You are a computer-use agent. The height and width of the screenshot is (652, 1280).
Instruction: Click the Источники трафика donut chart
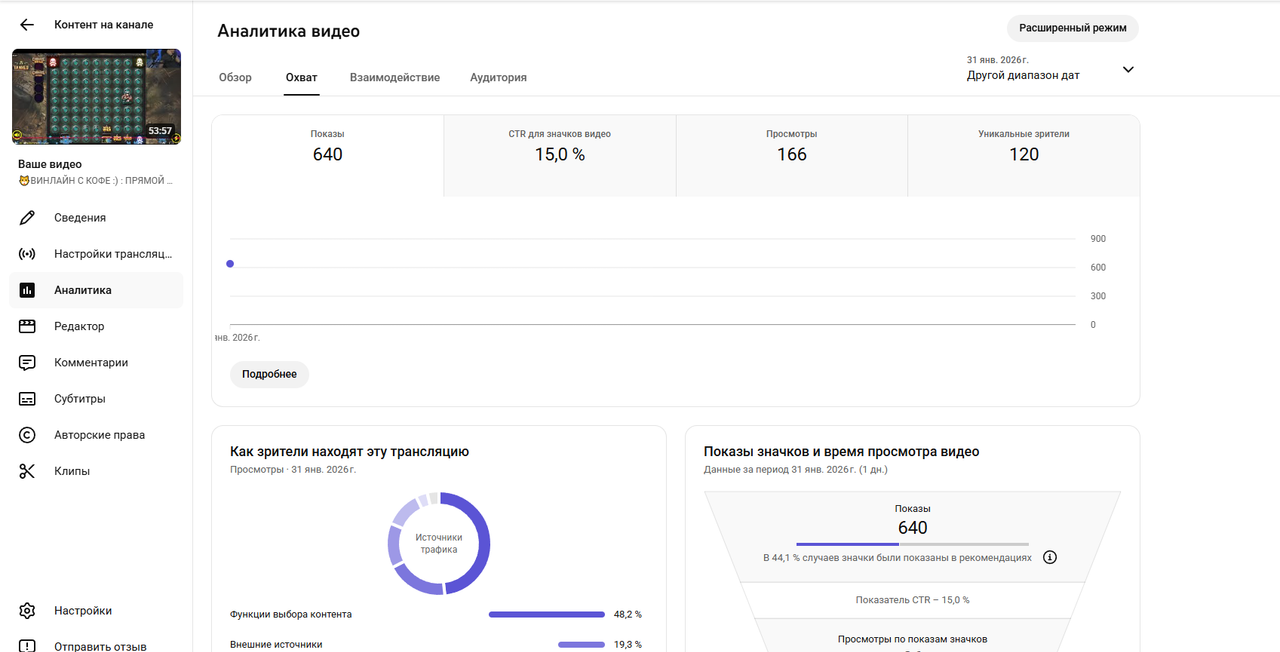point(438,544)
